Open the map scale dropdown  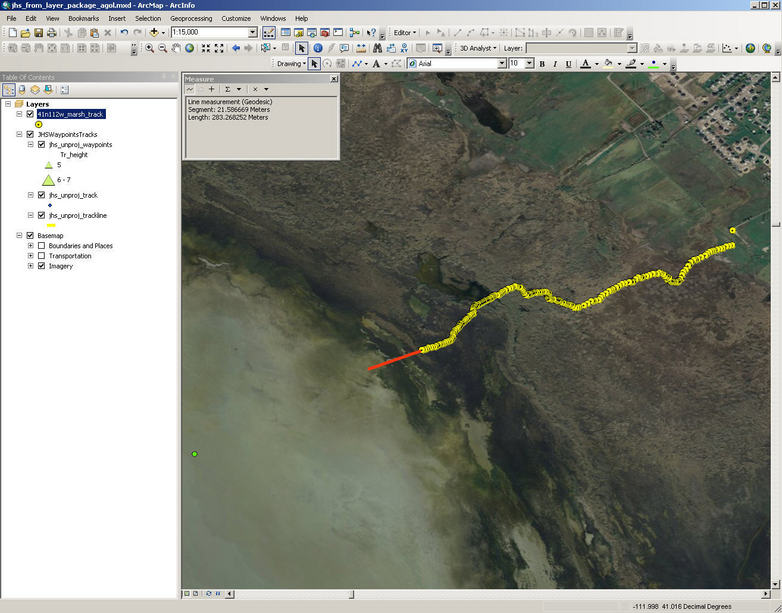(253, 32)
